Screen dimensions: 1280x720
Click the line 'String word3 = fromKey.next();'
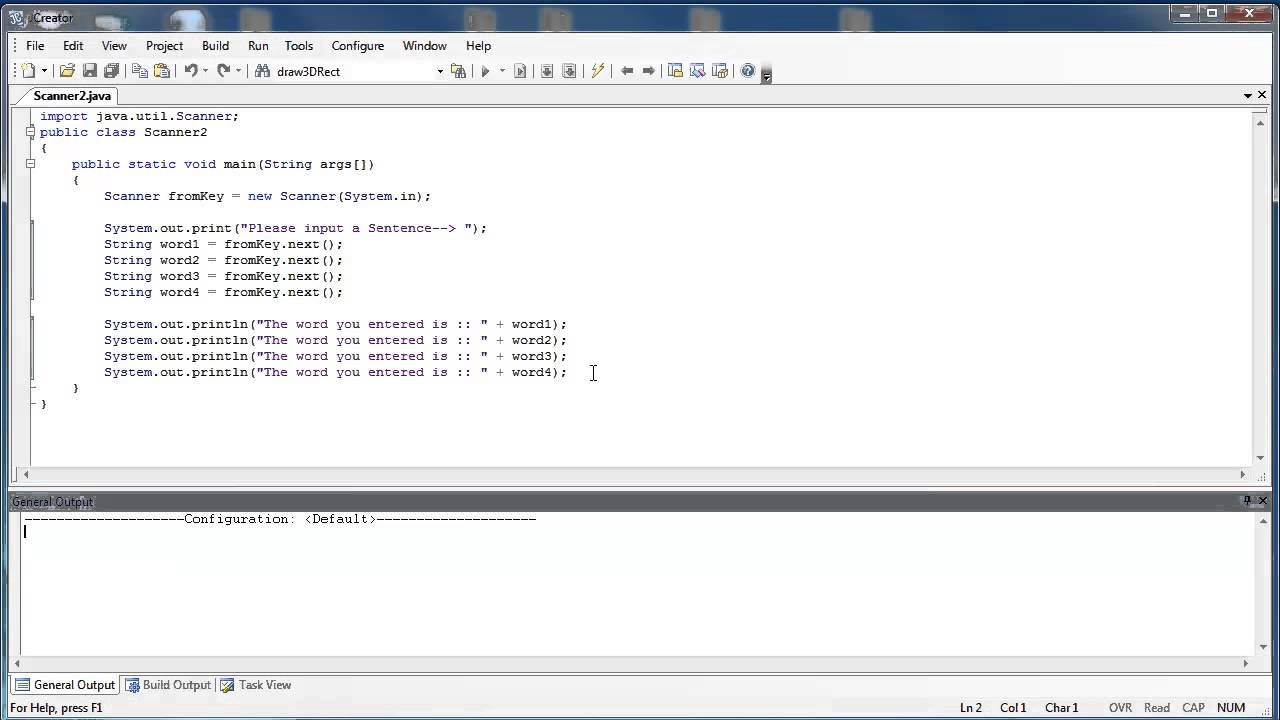[x=223, y=276]
